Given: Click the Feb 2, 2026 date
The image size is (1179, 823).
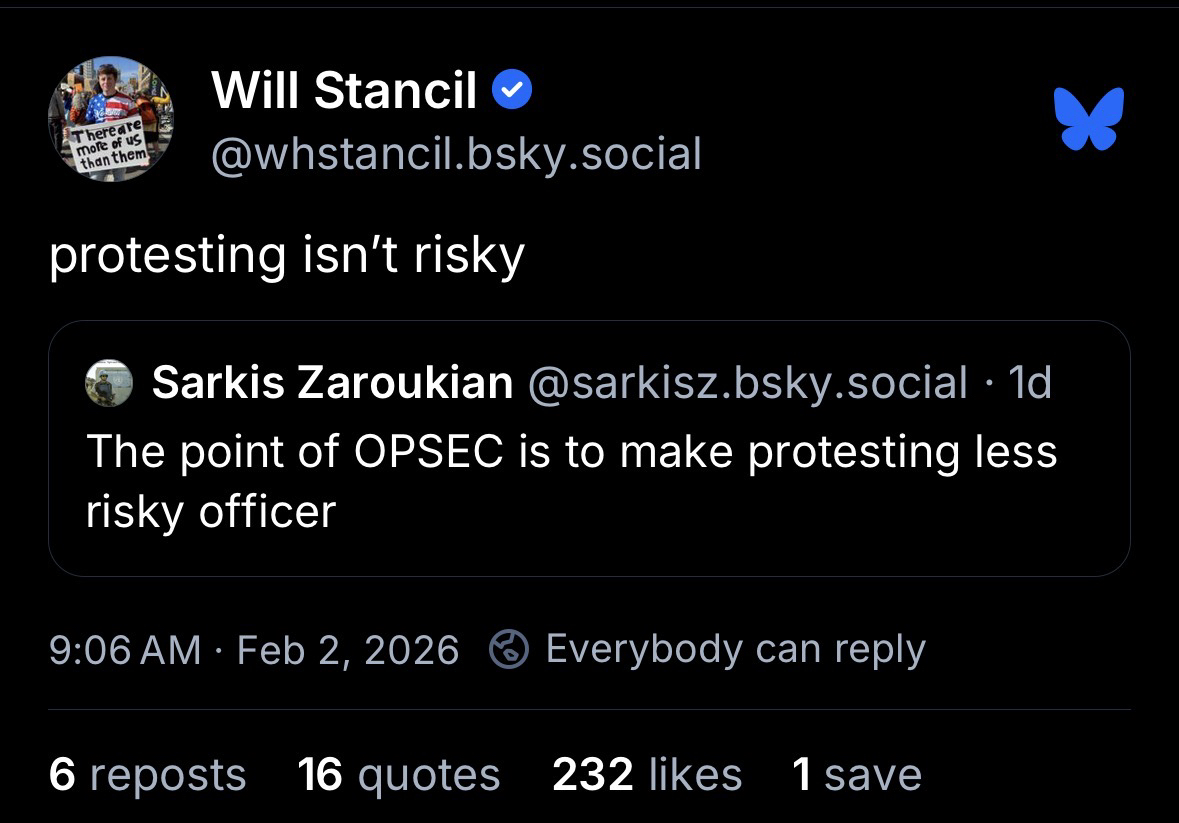Looking at the screenshot, I should point(348,650).
